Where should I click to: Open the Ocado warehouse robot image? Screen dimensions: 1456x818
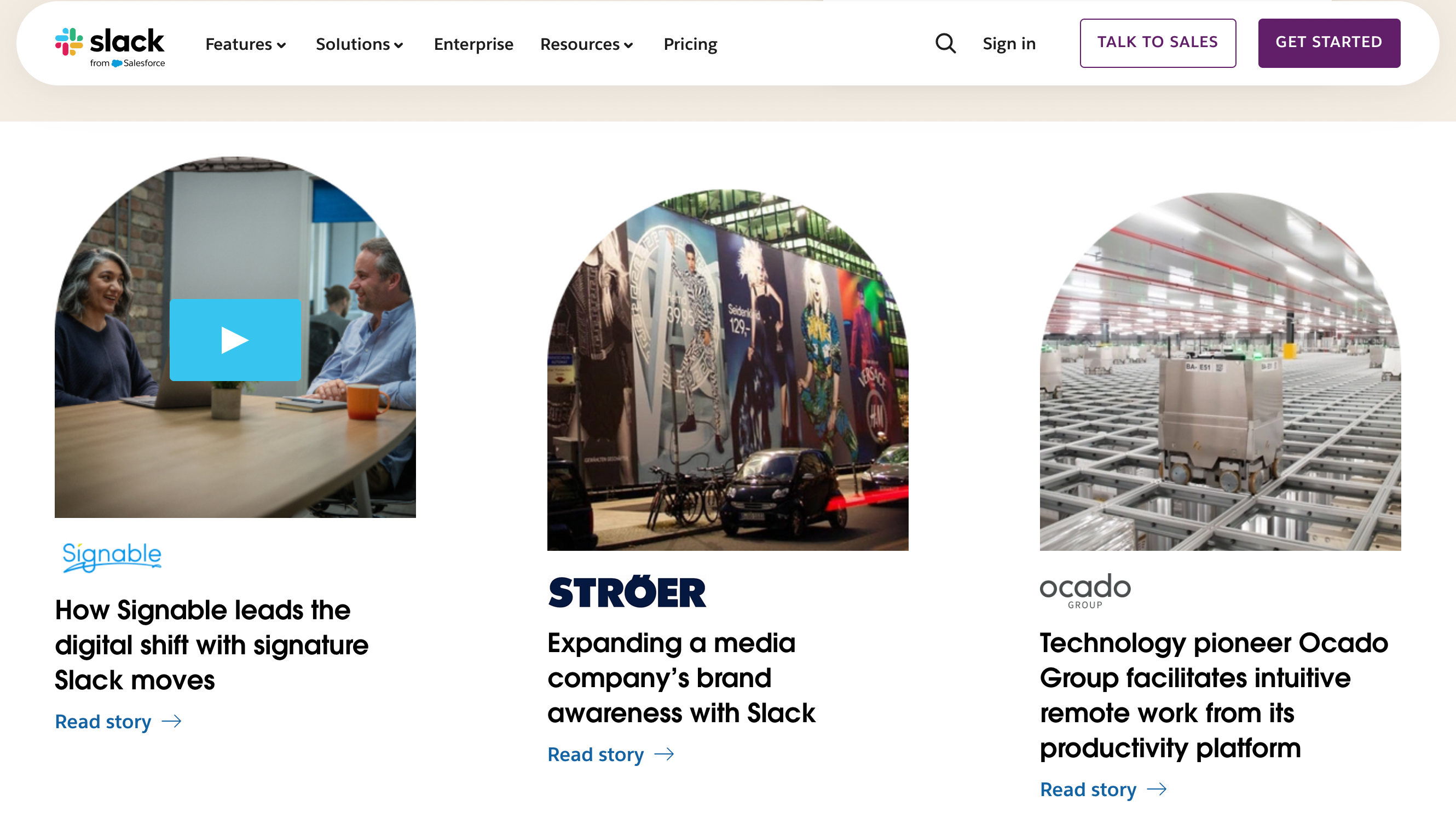pyautogui.click(x=1220, y=373)
